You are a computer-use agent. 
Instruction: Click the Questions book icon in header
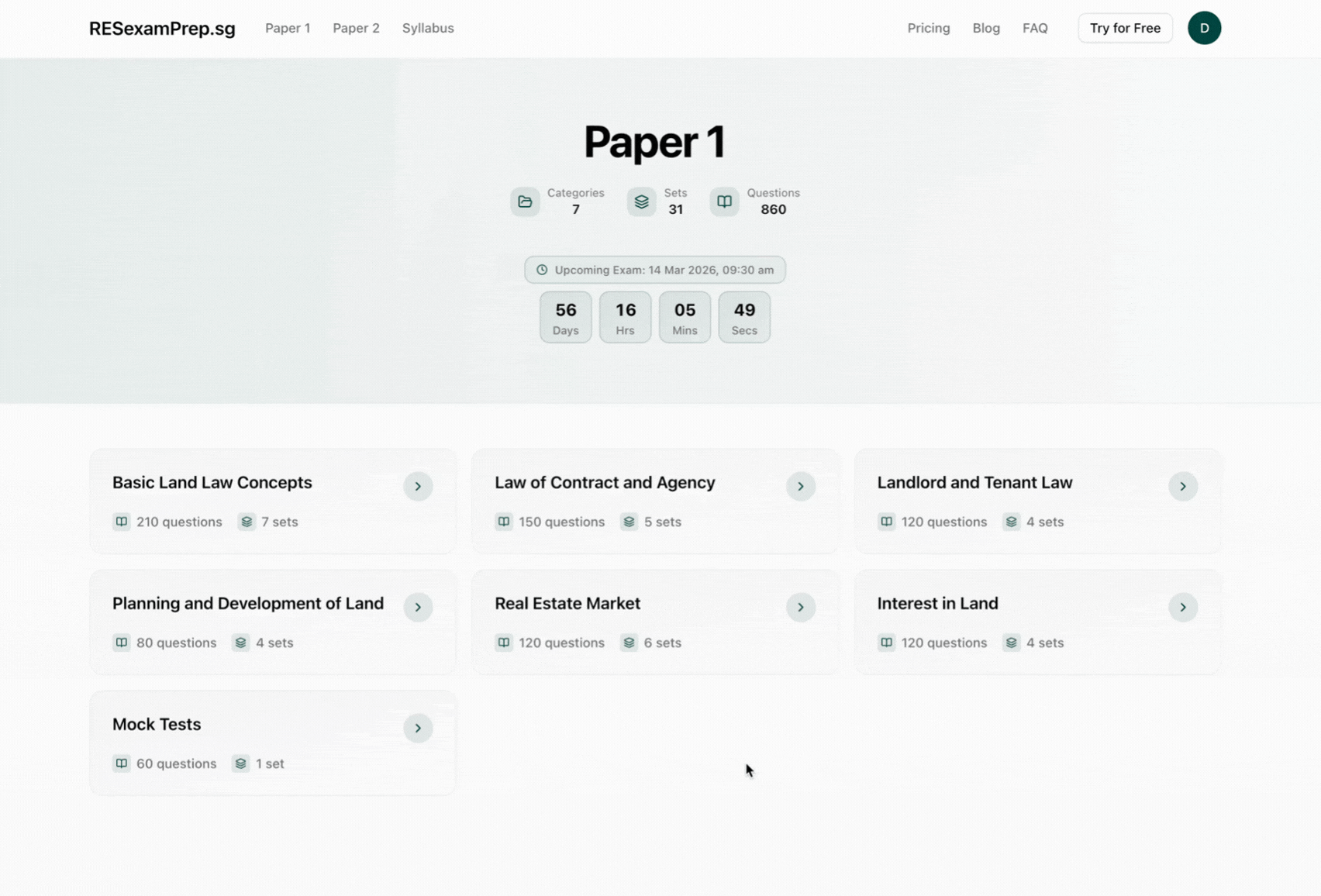point(724,202)
